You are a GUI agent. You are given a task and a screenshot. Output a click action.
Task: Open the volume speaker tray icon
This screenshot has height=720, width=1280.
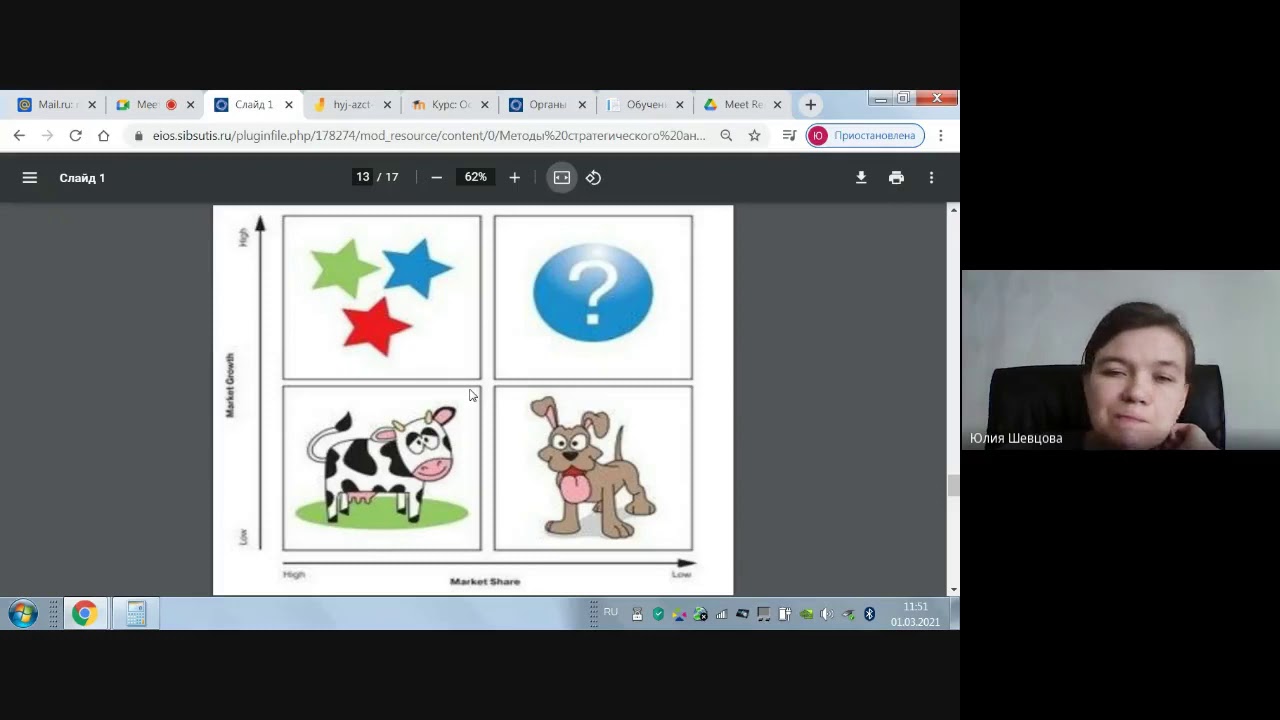pyautogui.click(x=826, y=614)
